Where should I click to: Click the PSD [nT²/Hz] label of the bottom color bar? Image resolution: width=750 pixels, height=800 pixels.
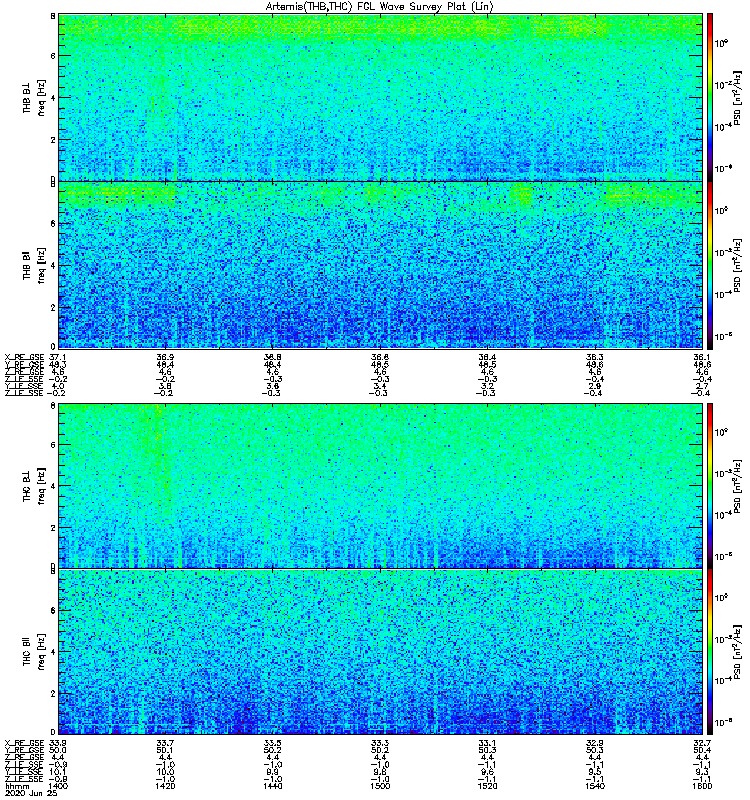738,652
